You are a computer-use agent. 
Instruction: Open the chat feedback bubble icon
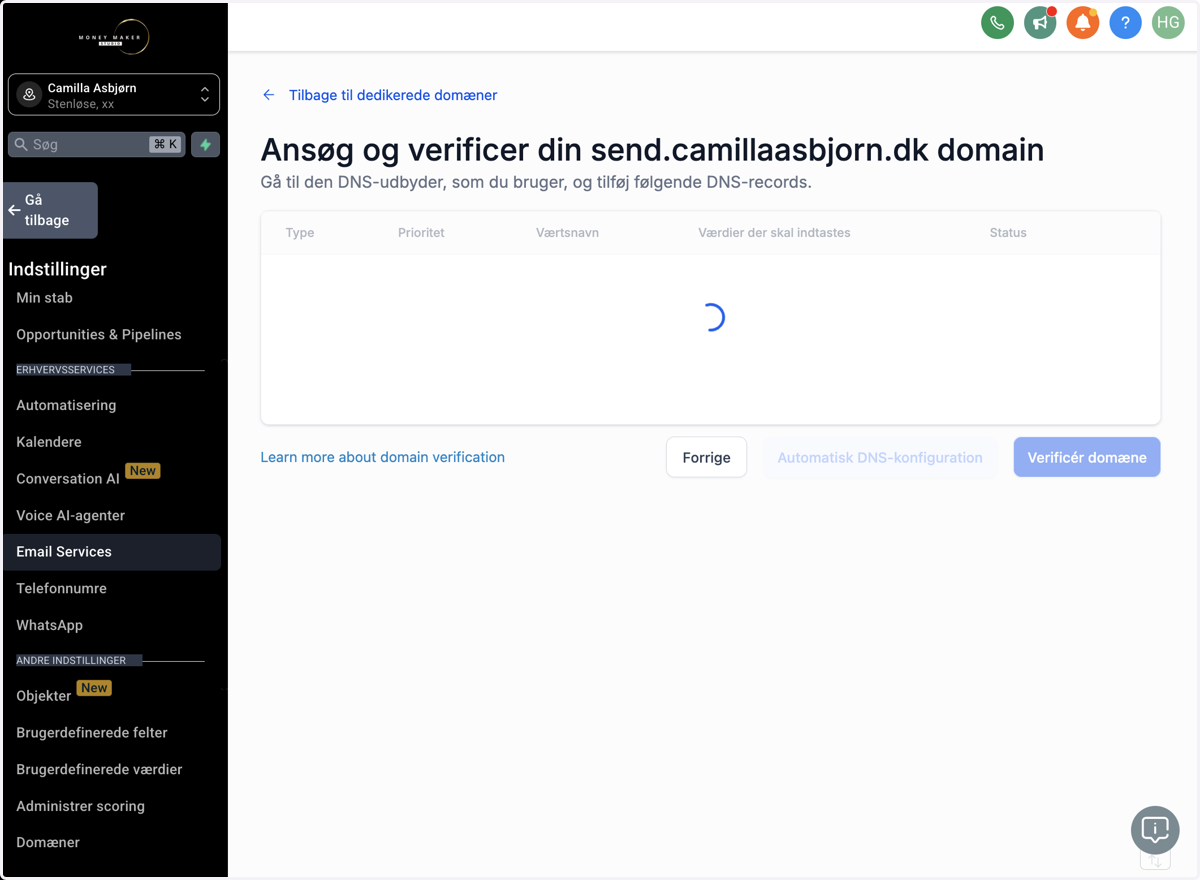coord(1155,830)
